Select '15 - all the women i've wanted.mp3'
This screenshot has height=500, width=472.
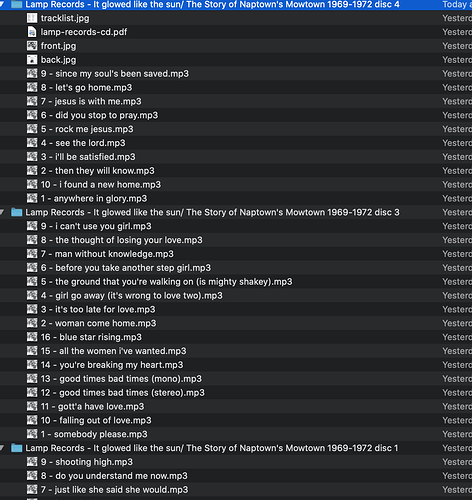tap(113, 351)
